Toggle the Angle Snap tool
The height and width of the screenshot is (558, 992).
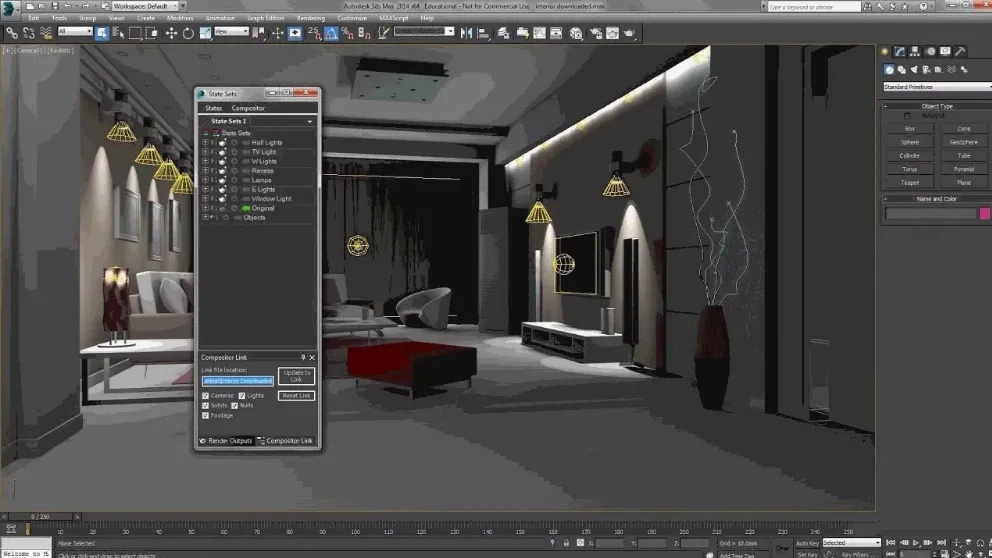tap(329, 33)
